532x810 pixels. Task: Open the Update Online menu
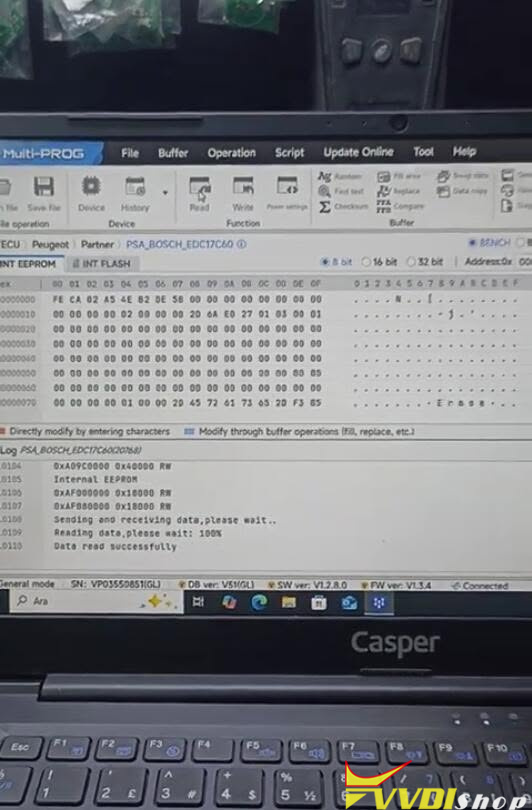pos(358,152)
